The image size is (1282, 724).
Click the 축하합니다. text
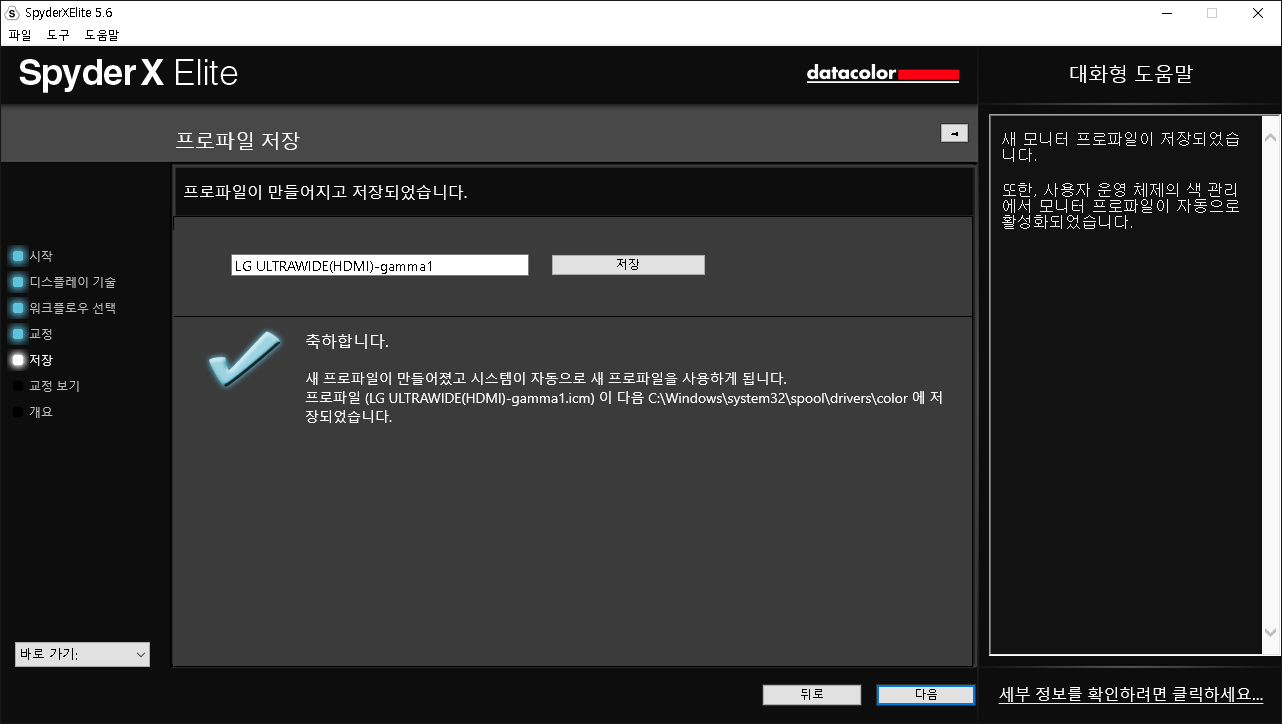pos(347,342)
